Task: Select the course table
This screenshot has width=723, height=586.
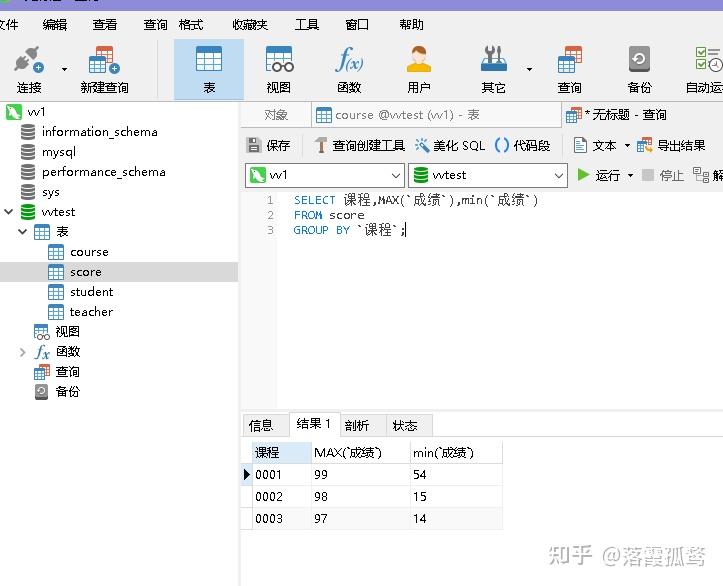Action: [x=78, y=252]
